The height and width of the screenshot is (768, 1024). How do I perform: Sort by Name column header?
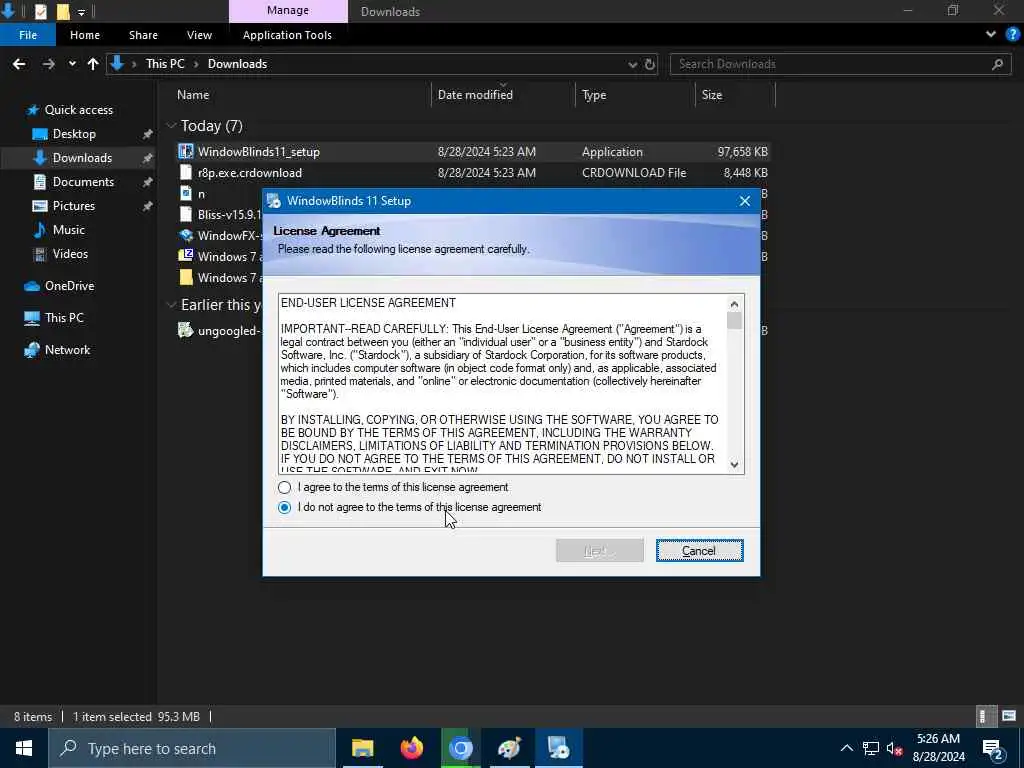coord(193,95)
